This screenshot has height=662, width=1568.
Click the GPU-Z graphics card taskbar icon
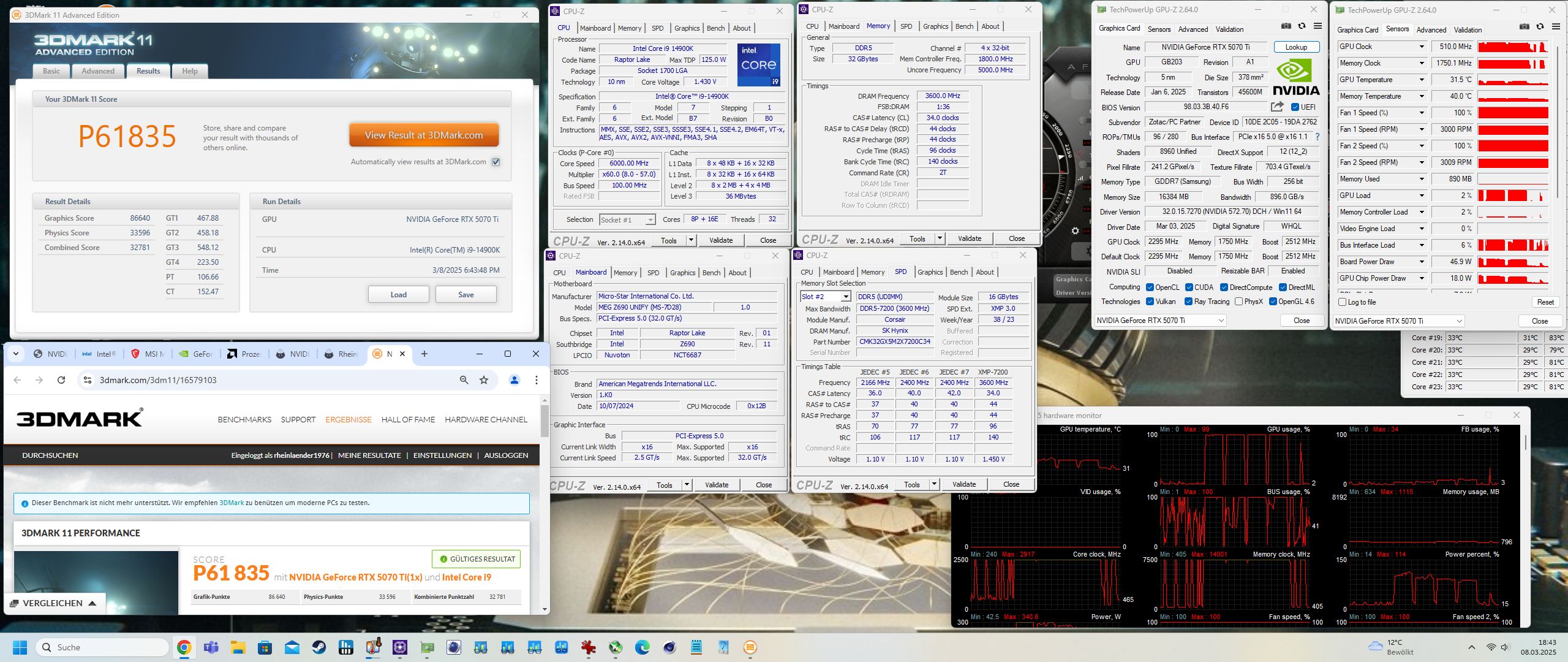(427, 647)
